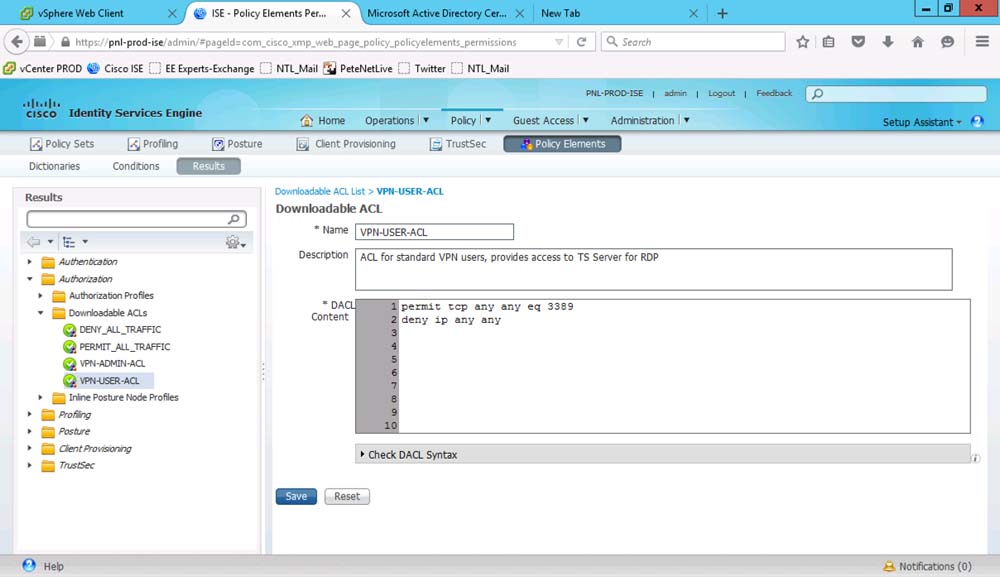Reload the page with the refresh icon

[581, 42]
